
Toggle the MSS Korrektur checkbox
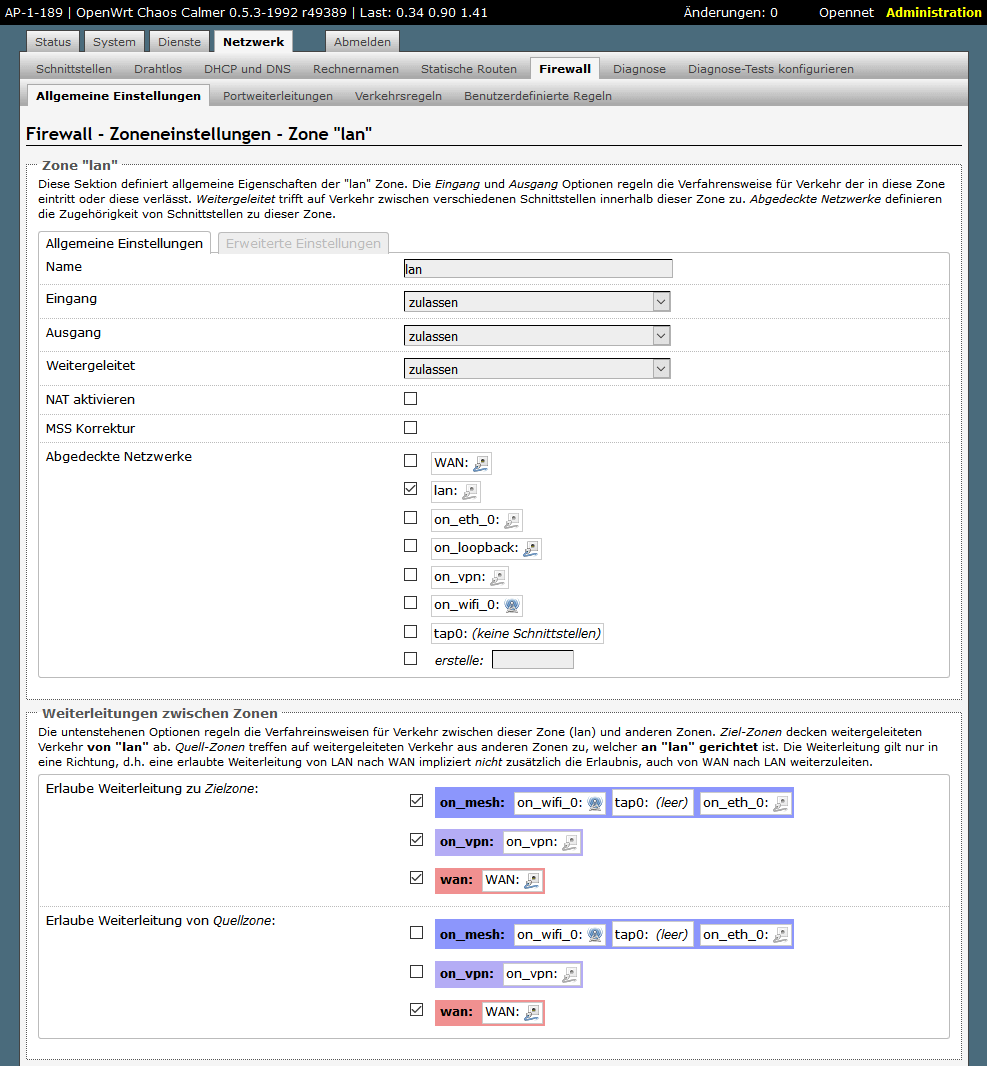click(410, 428)
